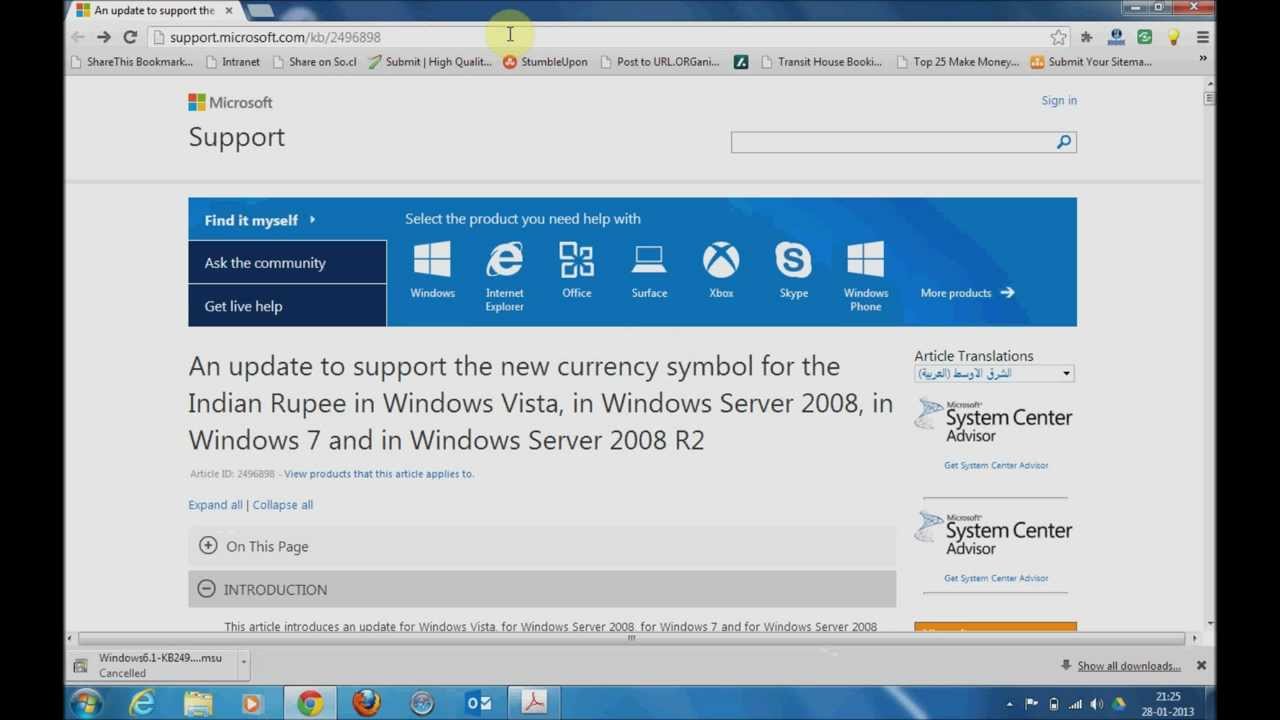The width and height of the screenshot is (1280, 720).
Task: Click the Sign in link
Action: (x=1059, y=100)
